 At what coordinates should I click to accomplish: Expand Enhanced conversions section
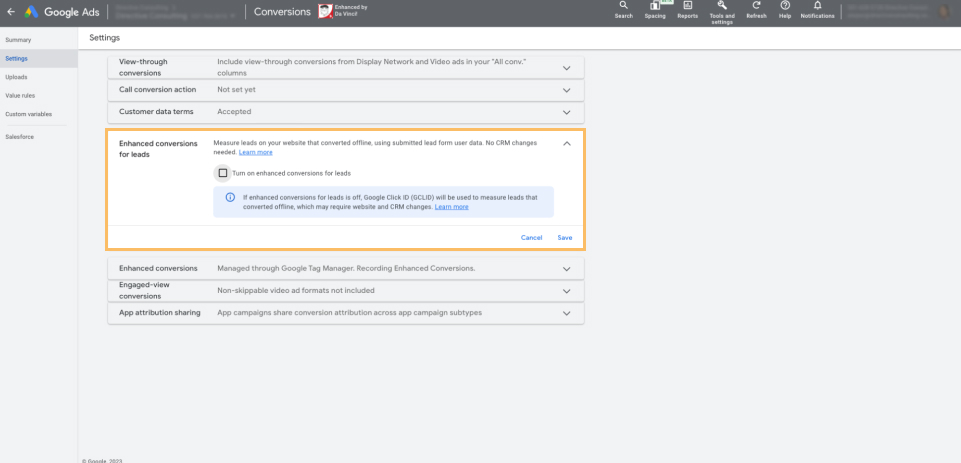[566, 269]
